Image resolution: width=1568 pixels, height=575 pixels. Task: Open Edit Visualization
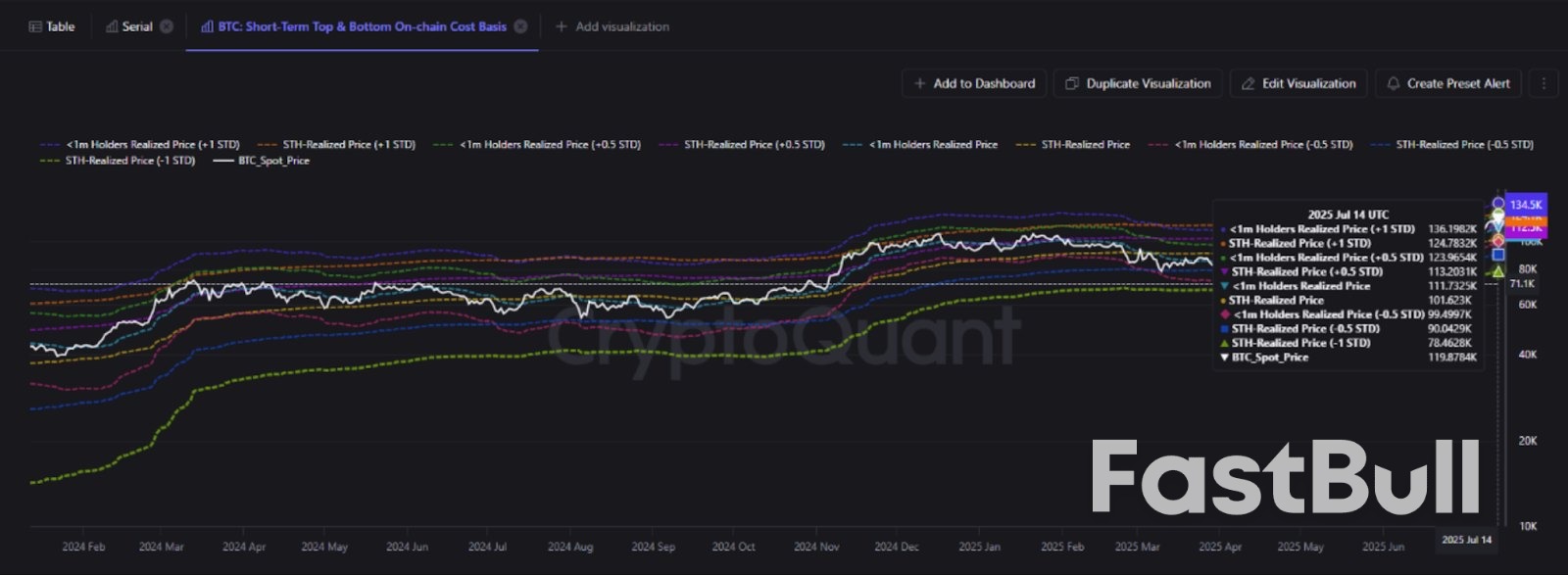pos(1298,83)
